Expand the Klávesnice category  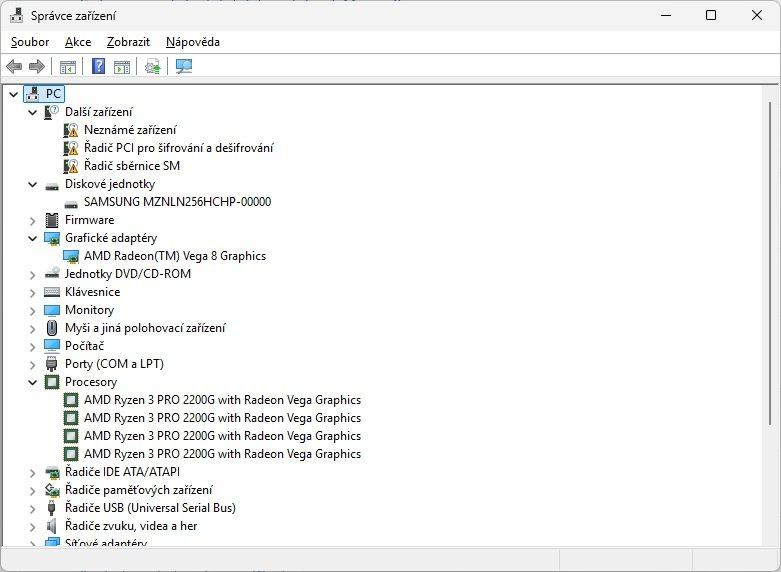pos(33,292)
